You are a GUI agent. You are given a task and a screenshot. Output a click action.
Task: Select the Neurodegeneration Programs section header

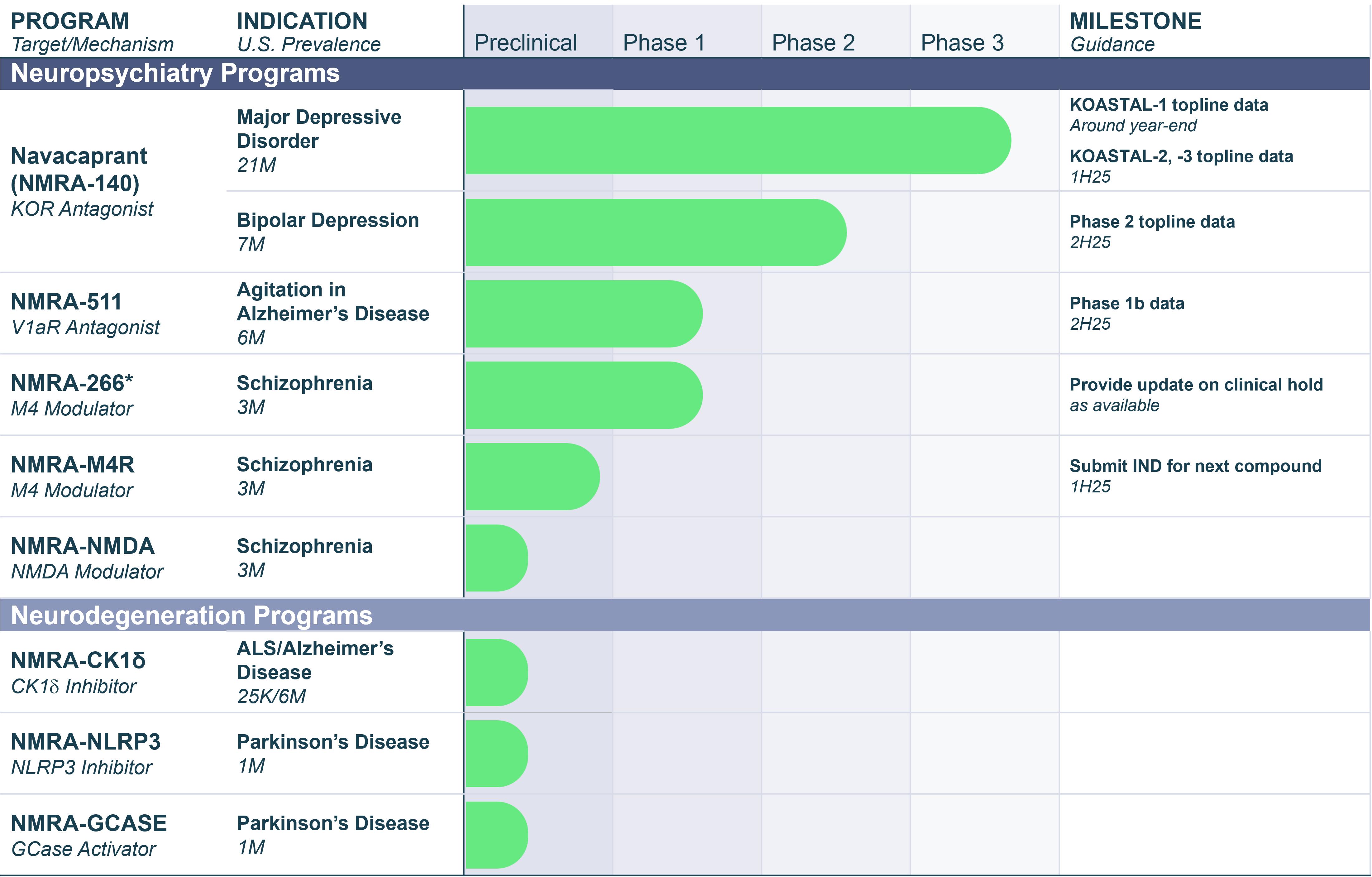click(191, 616)
